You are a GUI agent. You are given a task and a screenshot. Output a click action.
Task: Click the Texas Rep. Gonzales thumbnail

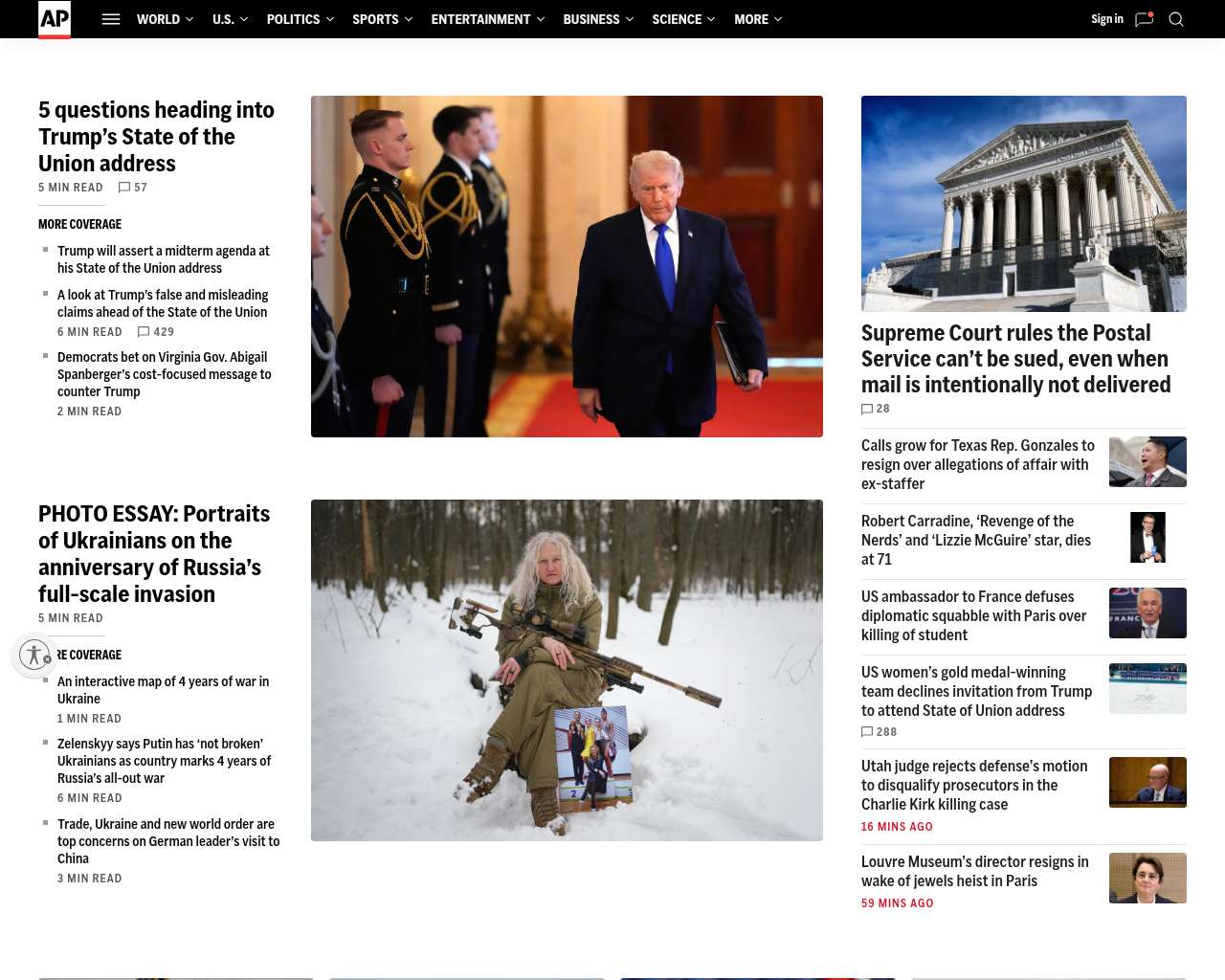click(1147, 461)
